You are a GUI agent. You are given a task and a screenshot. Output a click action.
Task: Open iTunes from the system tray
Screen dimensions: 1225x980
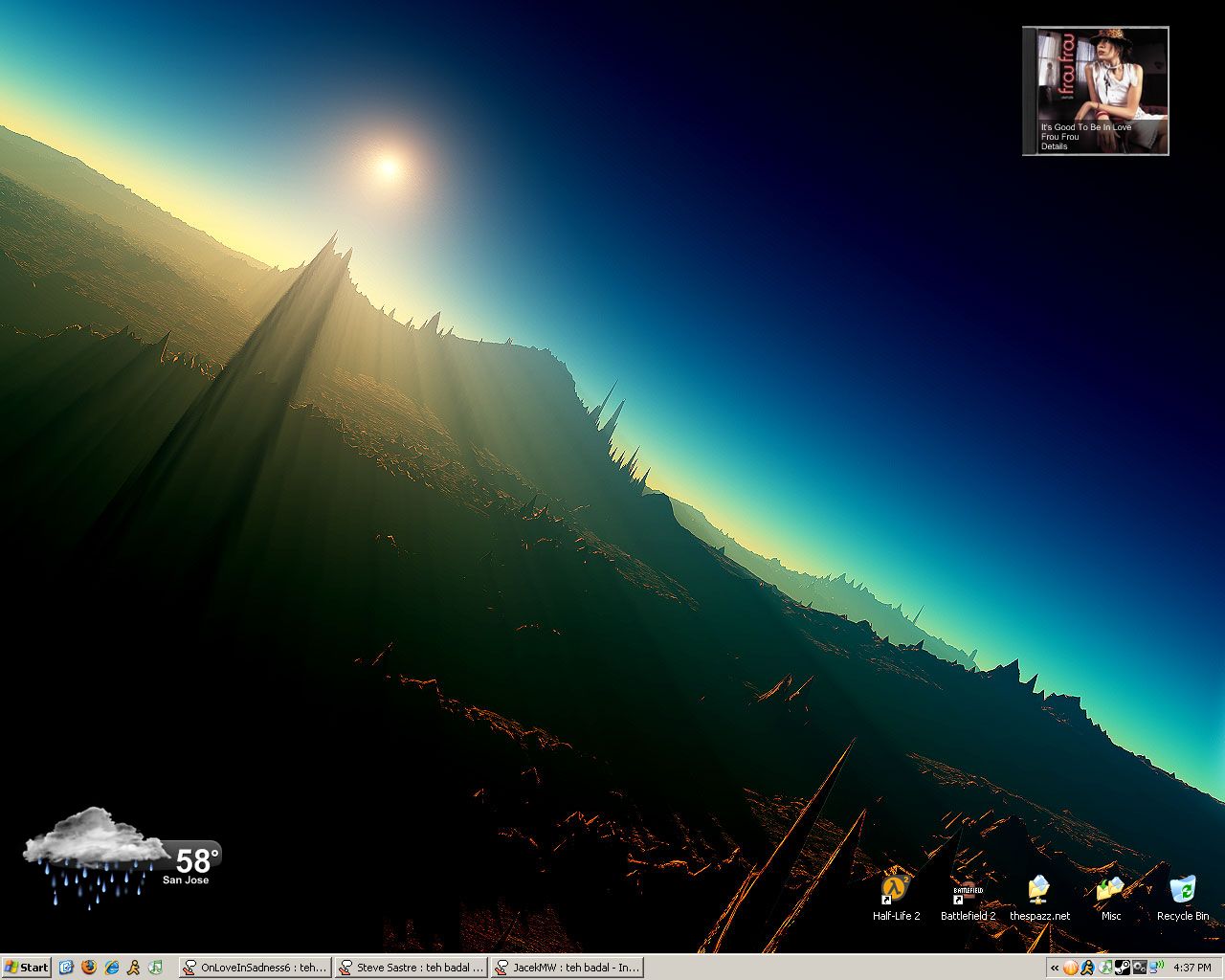click(x=1105, y=968)
